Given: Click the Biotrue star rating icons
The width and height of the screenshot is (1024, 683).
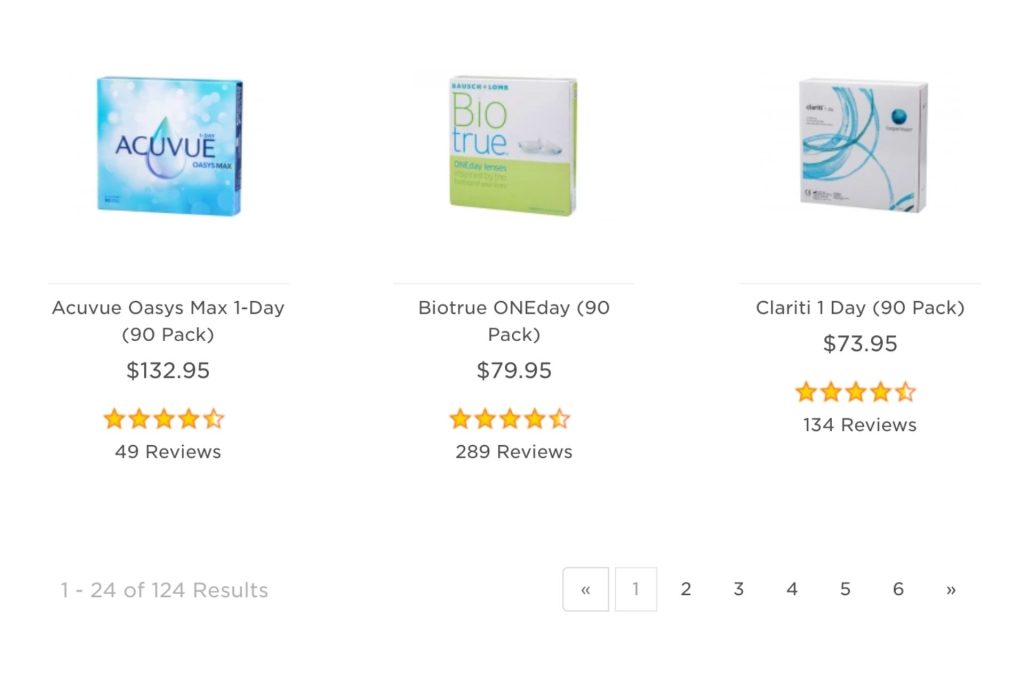Looking at the screenshot, I should point(509,419).
